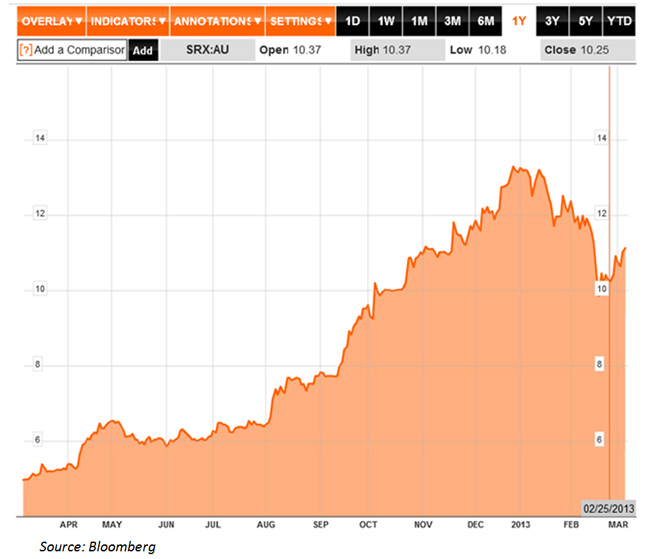Select the 1W time range
The image size is (650, 559).
tap(386, 21)
